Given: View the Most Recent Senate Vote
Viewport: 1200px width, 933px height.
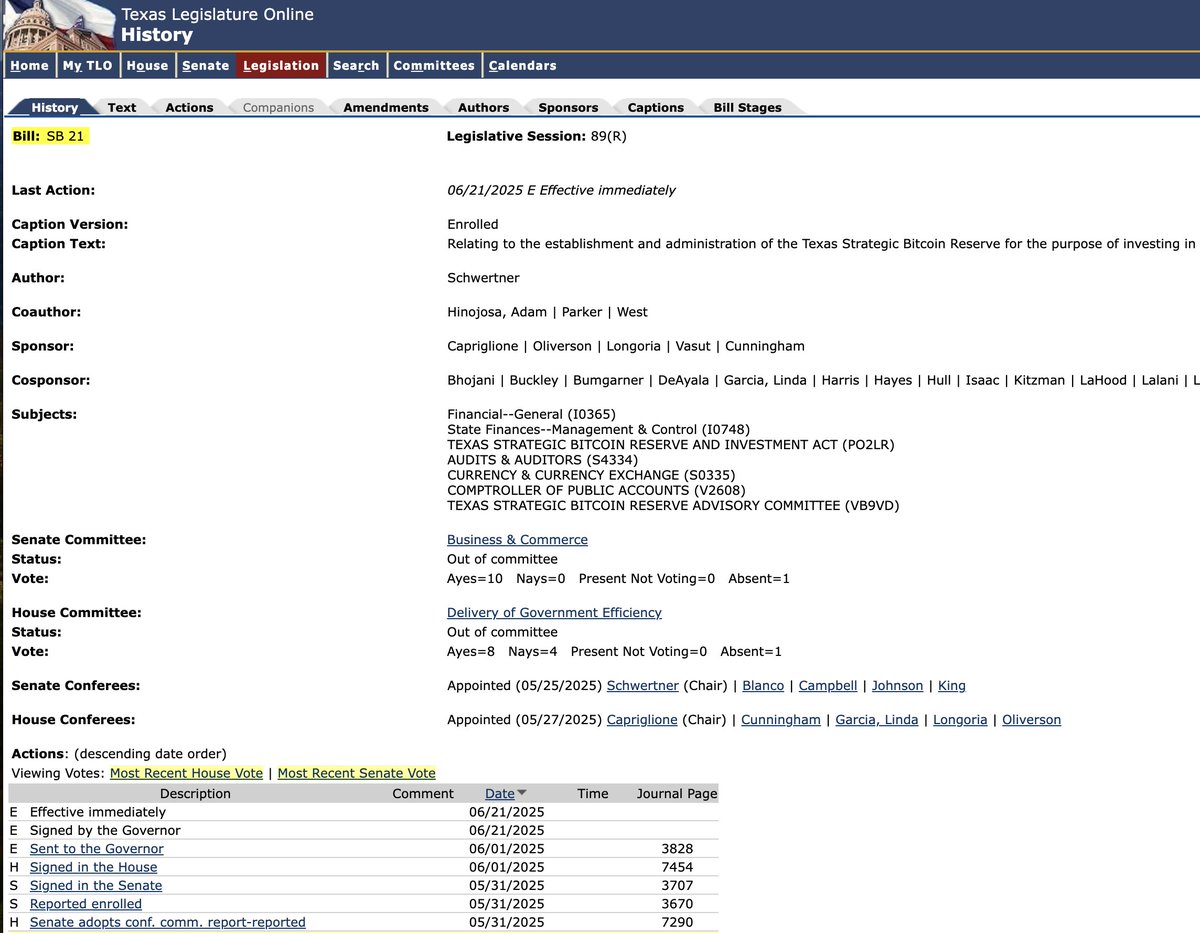Looking at the screenshot, I should pos(356,774).
